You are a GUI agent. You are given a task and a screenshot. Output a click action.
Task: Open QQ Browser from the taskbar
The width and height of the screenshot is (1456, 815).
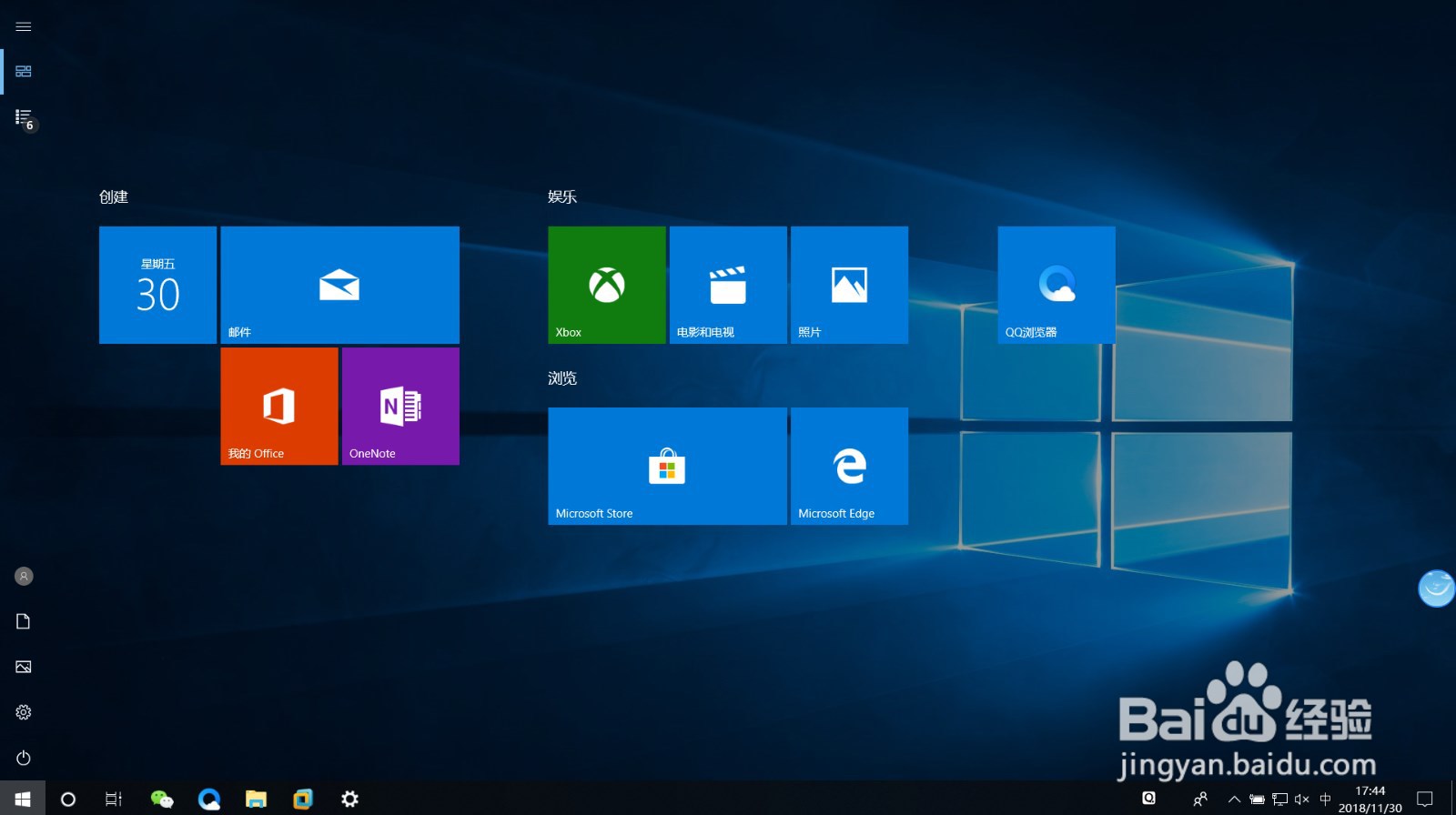tap(209, 799)
